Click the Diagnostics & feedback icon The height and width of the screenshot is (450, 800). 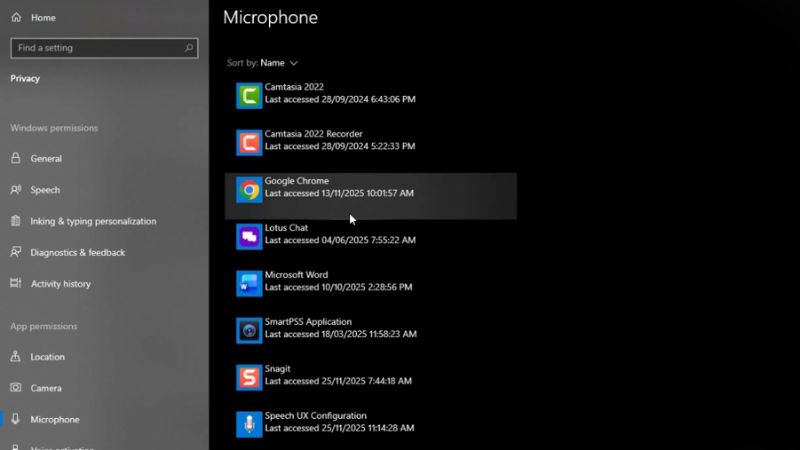coord(16,252)
